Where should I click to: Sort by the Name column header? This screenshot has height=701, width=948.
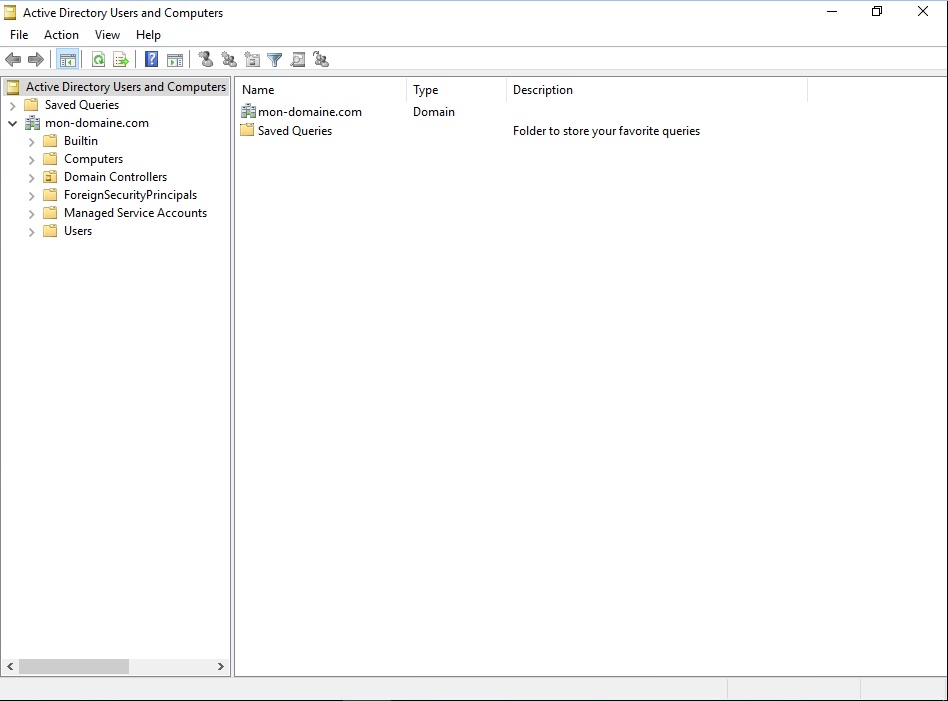click(321, 90)
